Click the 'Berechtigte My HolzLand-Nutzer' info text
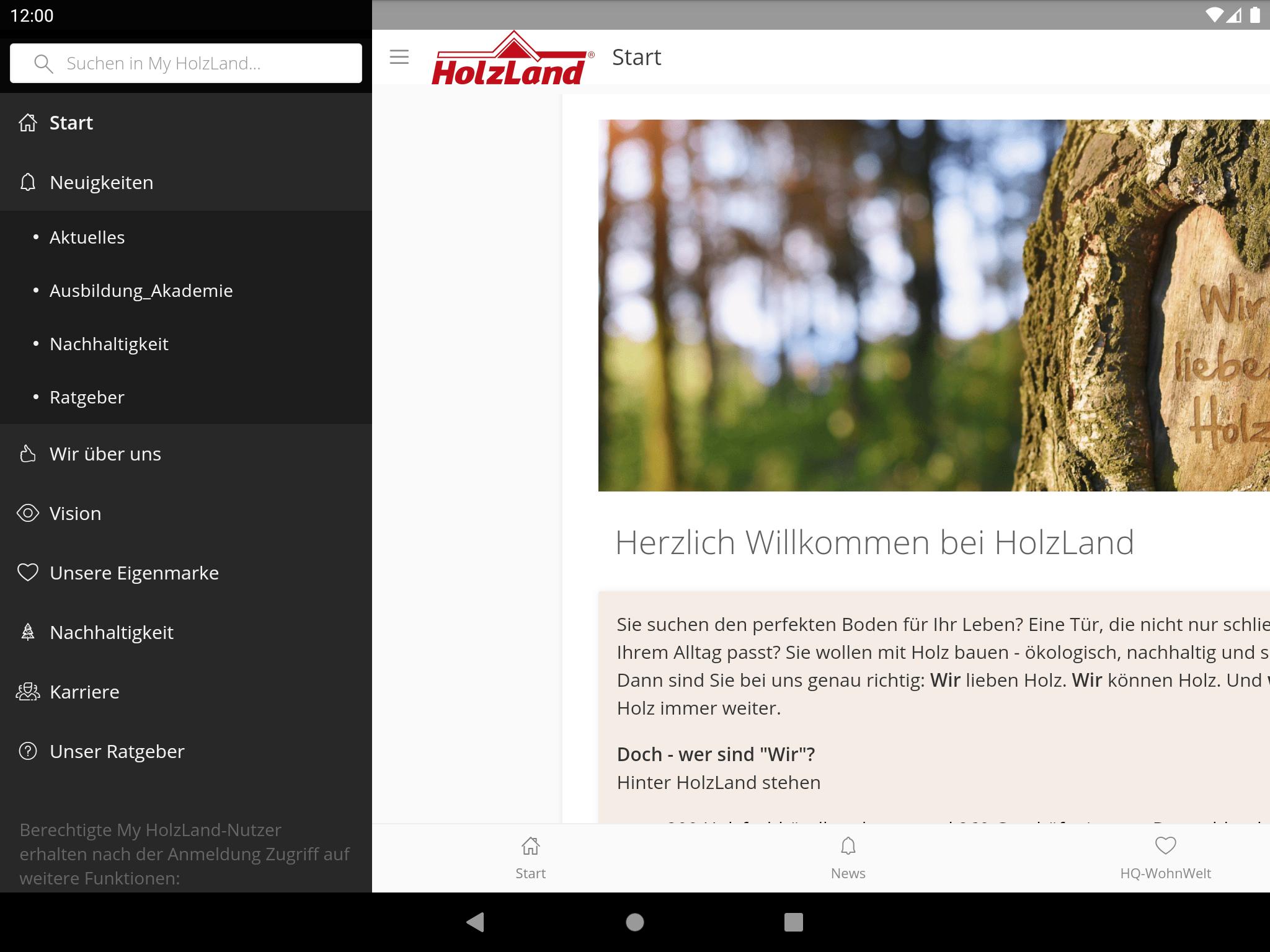 [x=185, y=854]
